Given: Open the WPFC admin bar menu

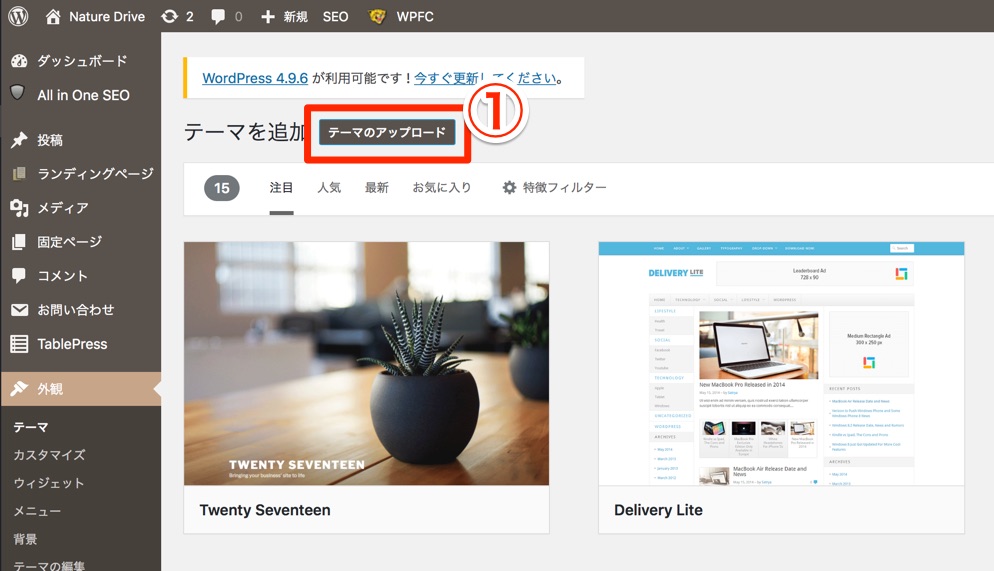Looking at the screenshot, I should click(x=415, y=16).
